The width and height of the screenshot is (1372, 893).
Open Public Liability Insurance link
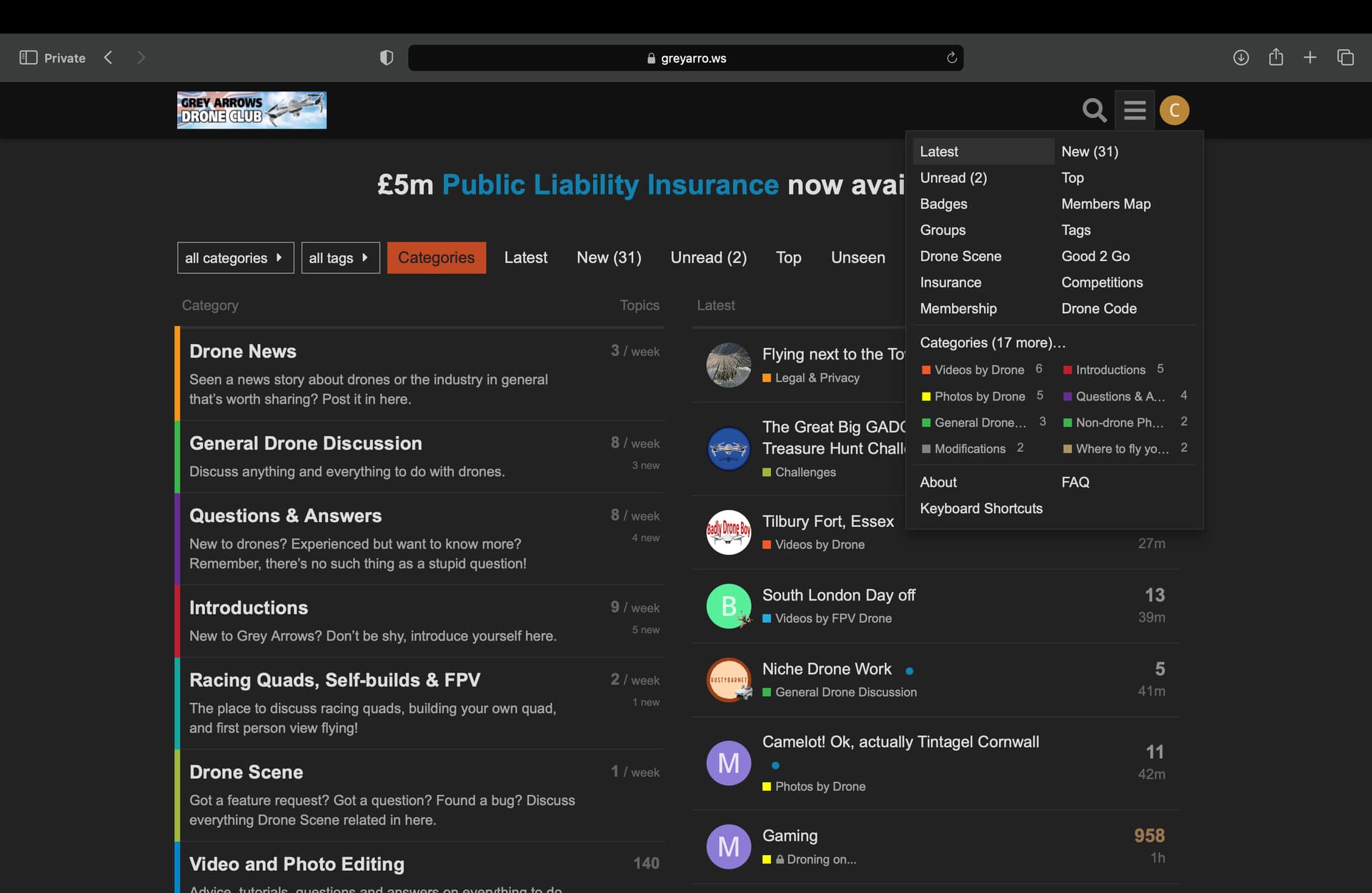(x=610, y=185)
